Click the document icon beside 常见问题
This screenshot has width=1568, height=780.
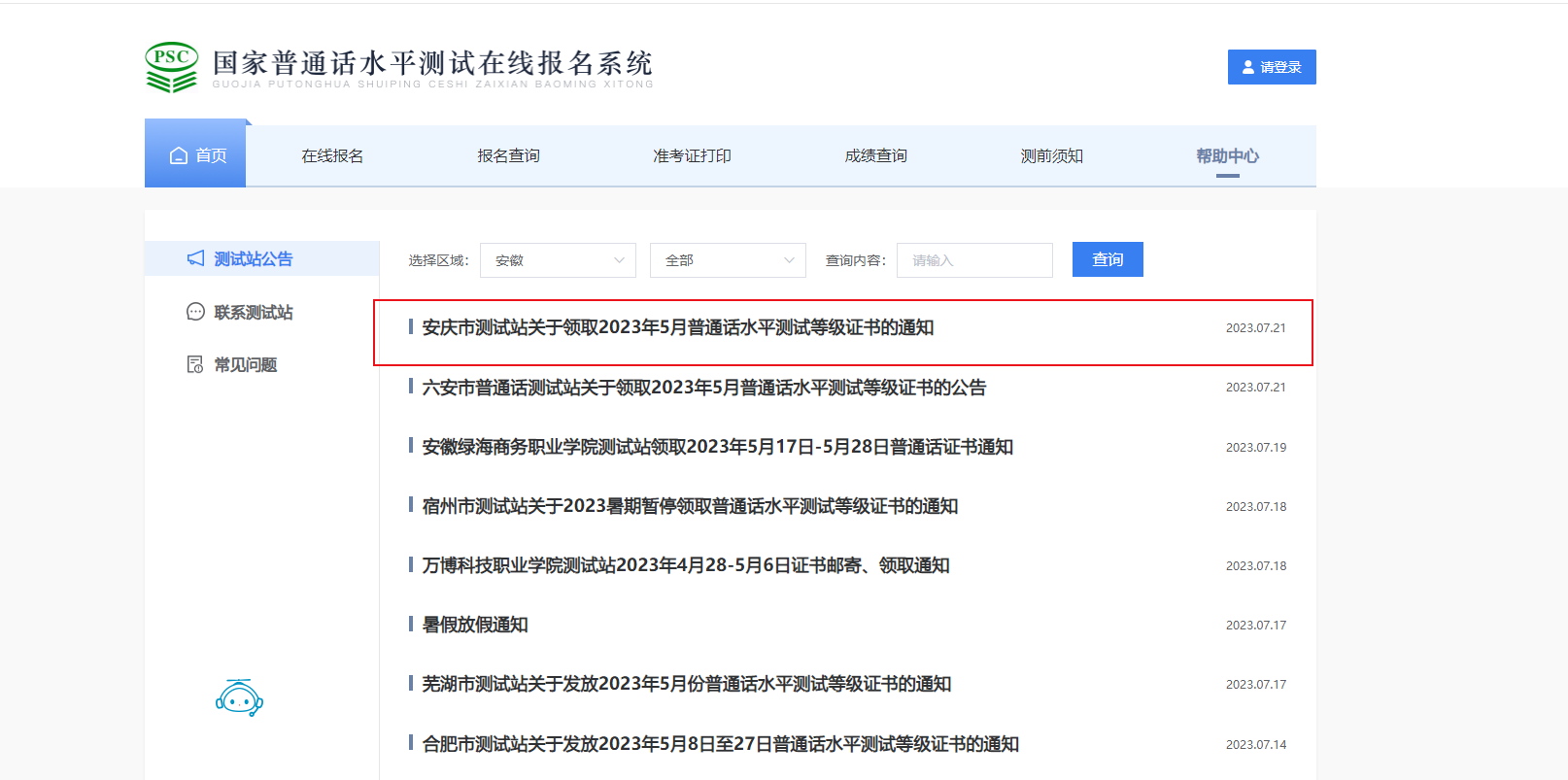pos(195,364)
